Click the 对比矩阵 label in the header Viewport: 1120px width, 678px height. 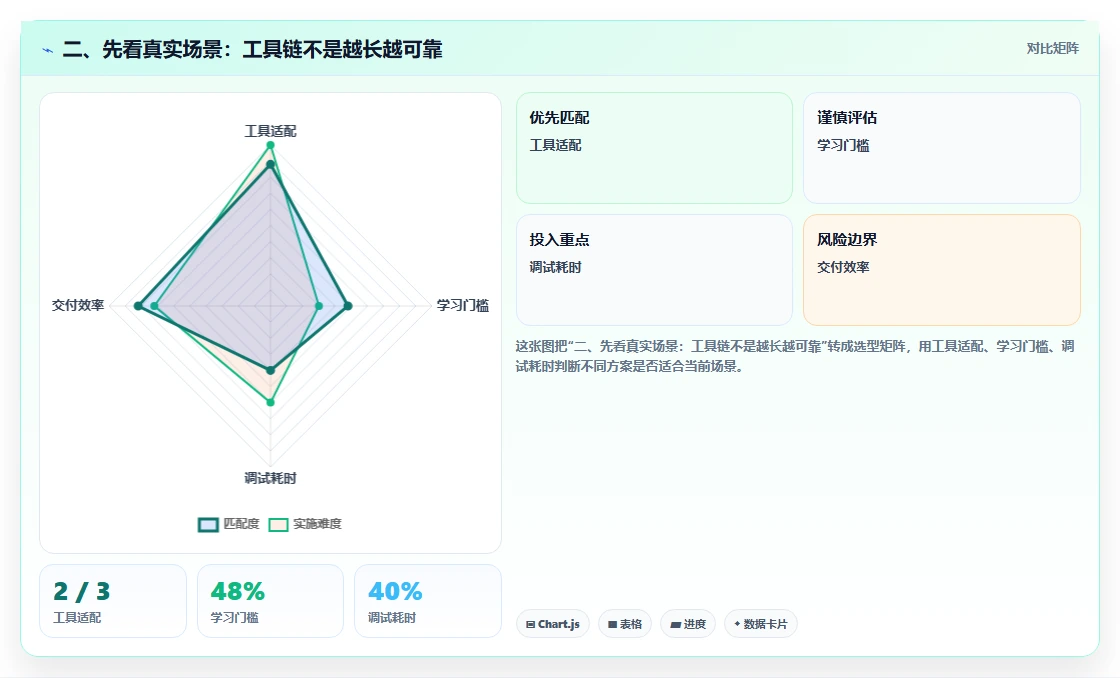[1052, 49]
